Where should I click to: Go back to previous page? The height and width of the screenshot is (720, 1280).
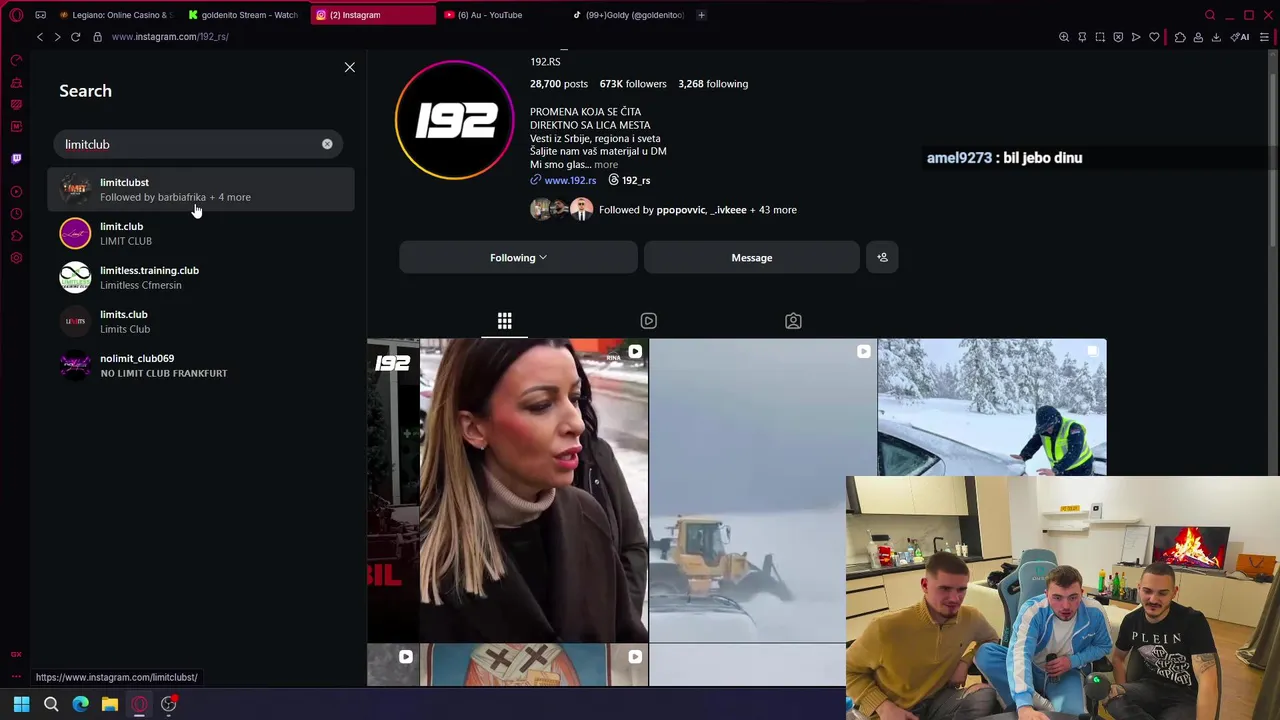(40, 37)
